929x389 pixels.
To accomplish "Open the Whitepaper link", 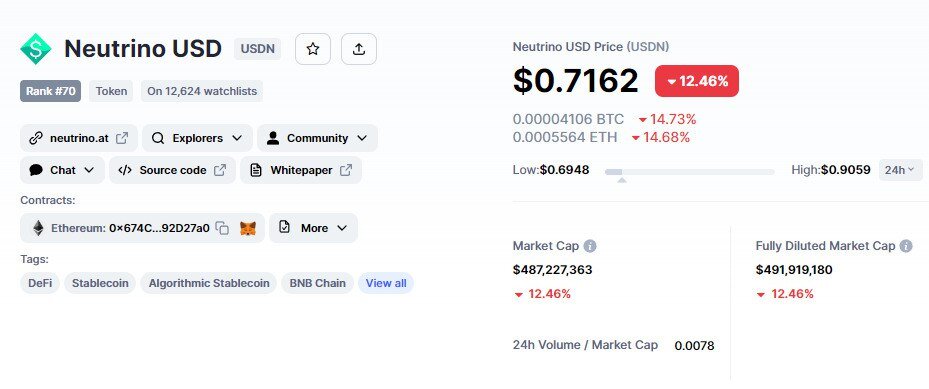I will 301,170.
